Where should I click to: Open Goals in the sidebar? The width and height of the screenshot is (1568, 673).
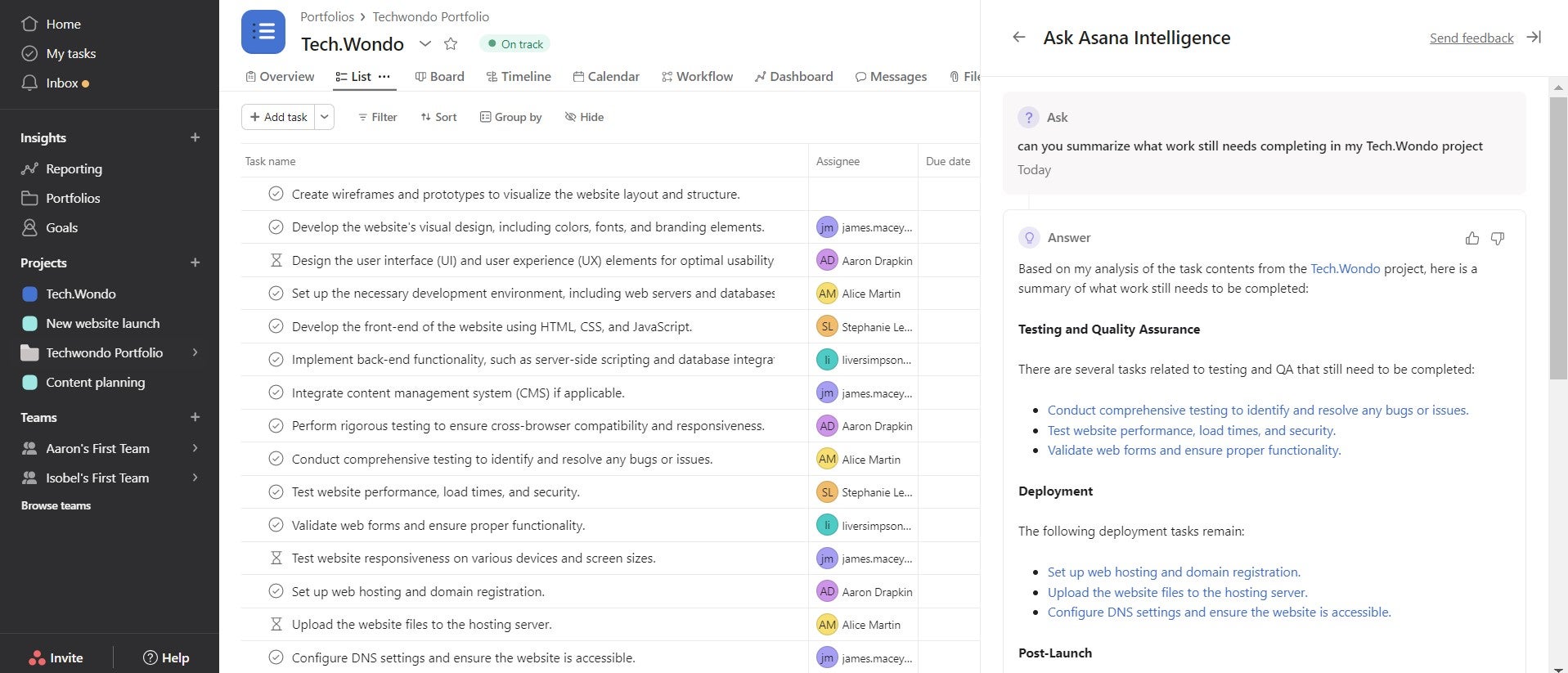(x=50, y=227)
